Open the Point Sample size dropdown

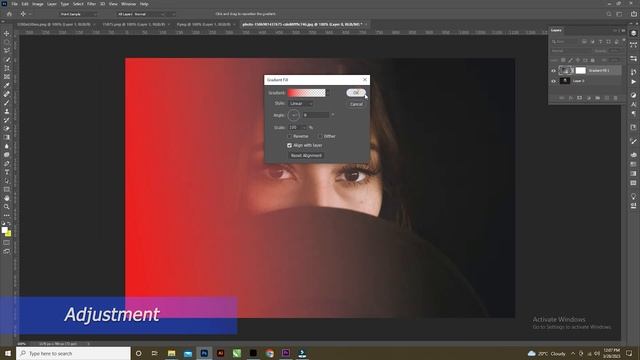(78, 14)
